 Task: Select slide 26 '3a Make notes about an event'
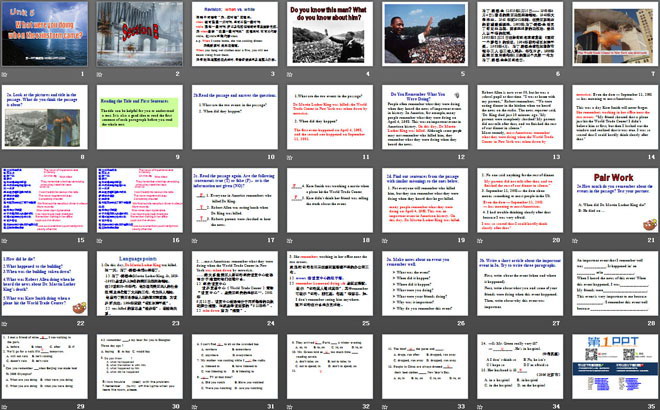pos(425,284)
